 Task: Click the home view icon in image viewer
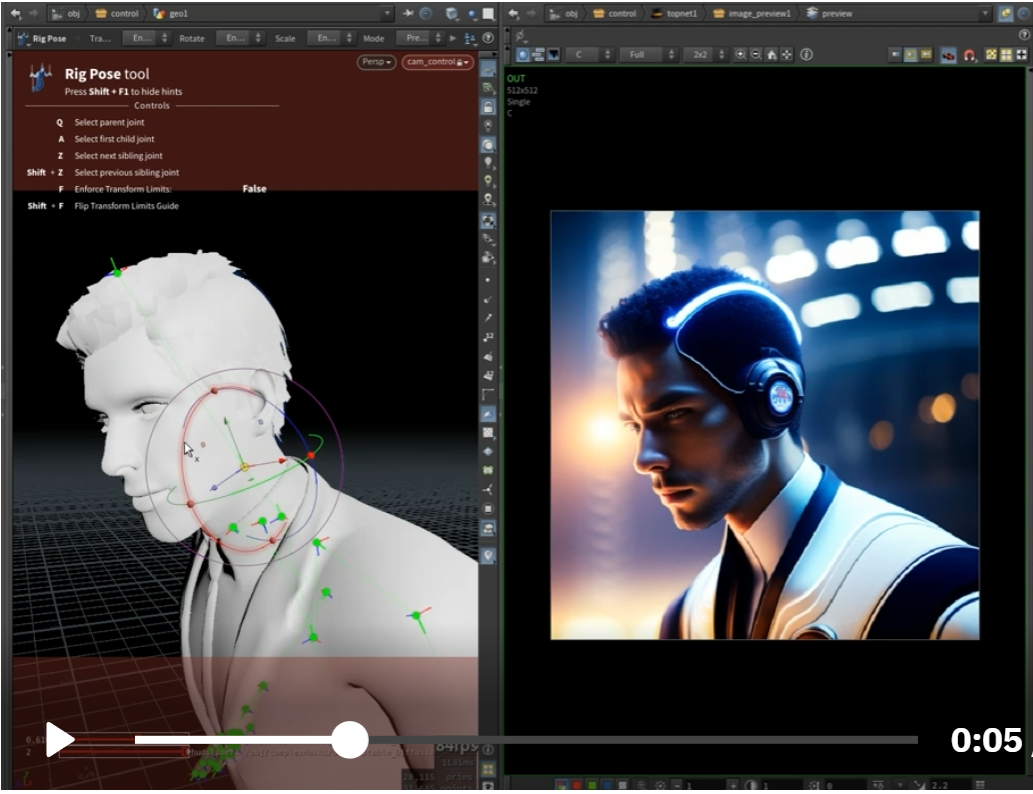[x=771, y=55]
